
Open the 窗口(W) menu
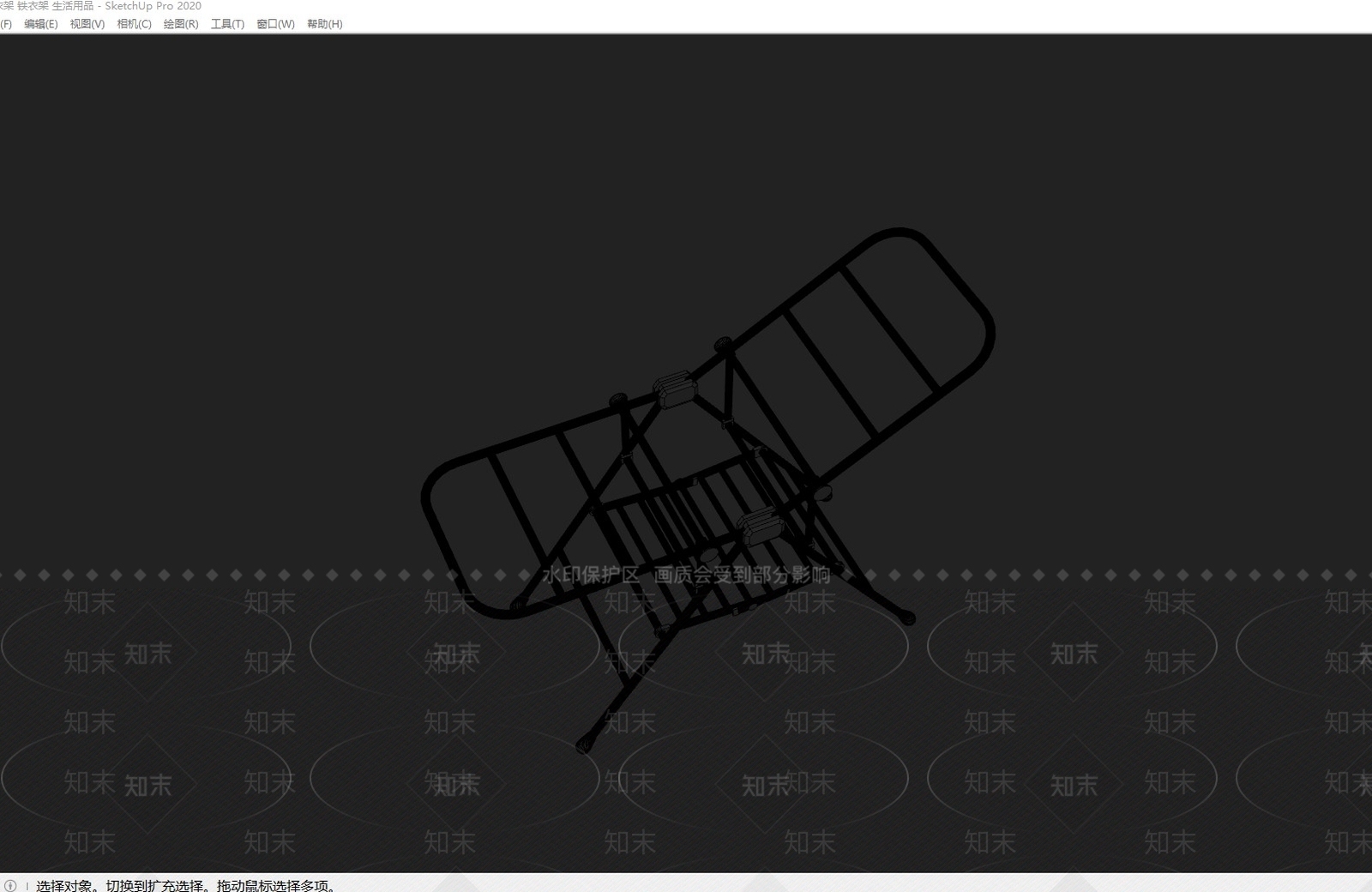pyautogui.click(x=275, y=24)
